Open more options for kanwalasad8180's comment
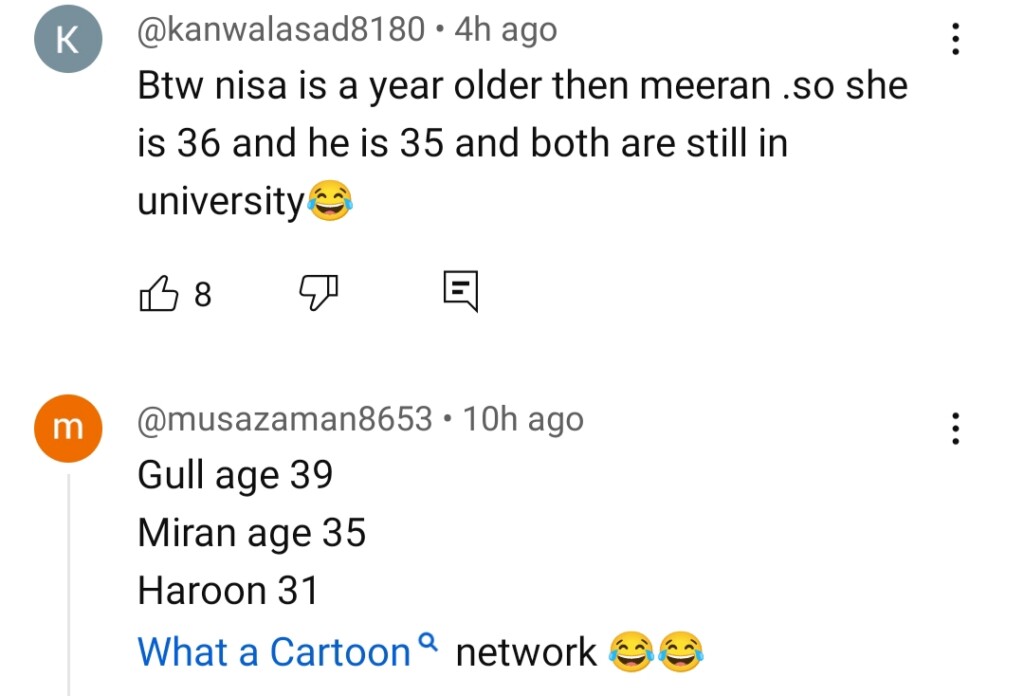1024x696 pixels. (x=956, y=38)
